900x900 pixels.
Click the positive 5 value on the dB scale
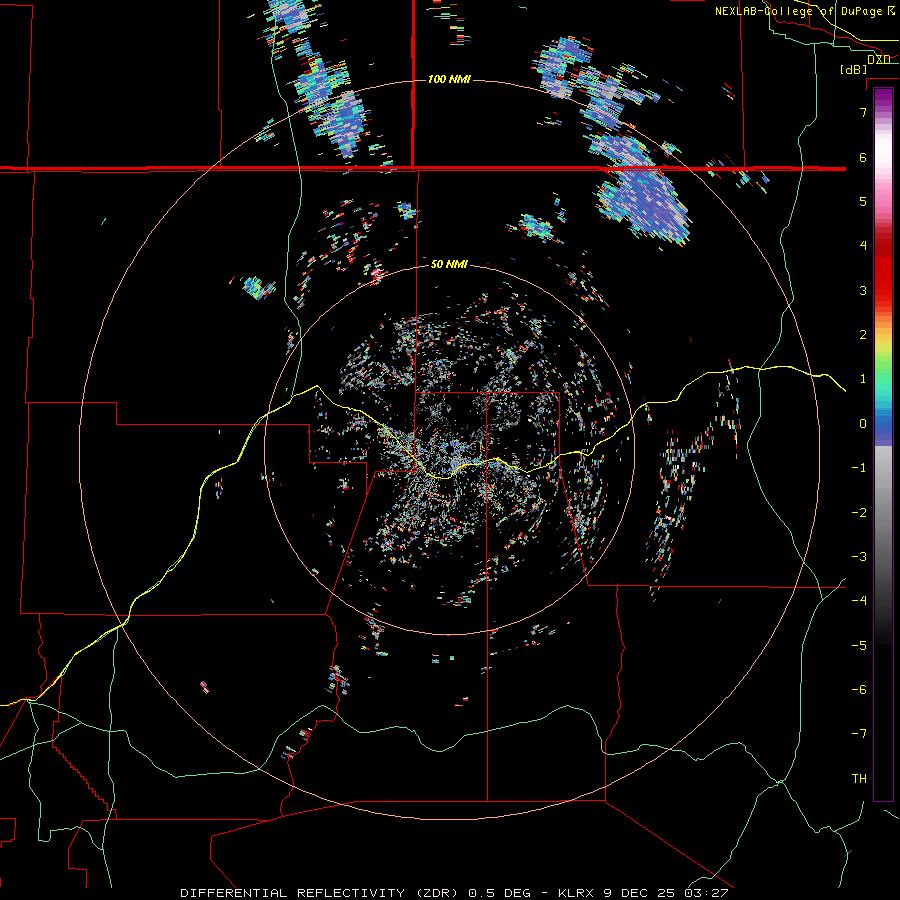pos(863,201)
